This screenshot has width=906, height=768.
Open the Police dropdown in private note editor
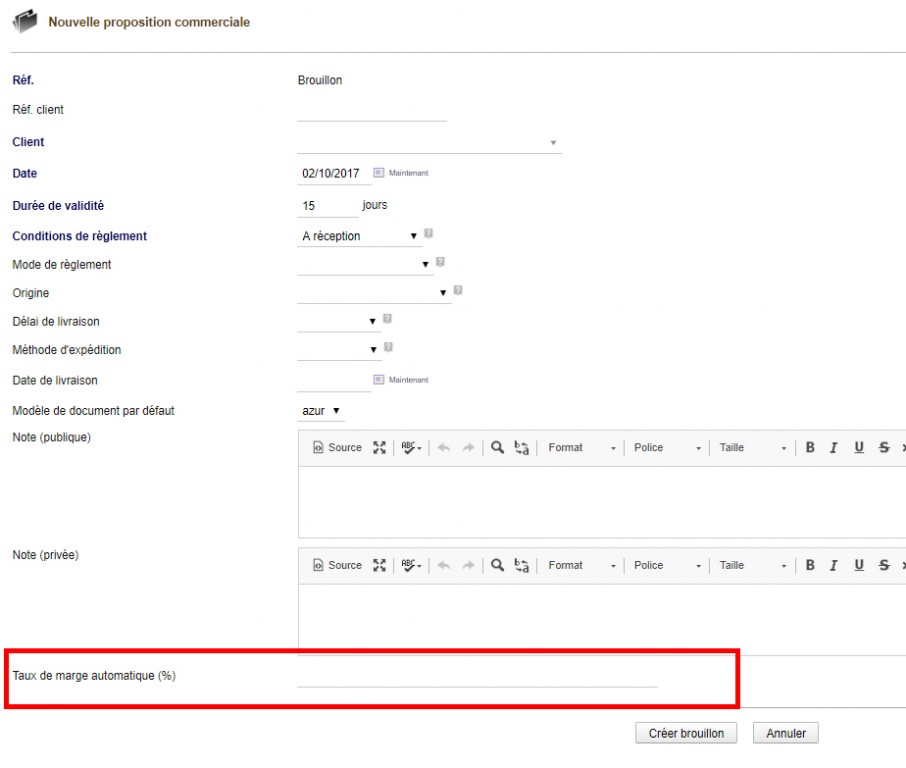point(667,566)
